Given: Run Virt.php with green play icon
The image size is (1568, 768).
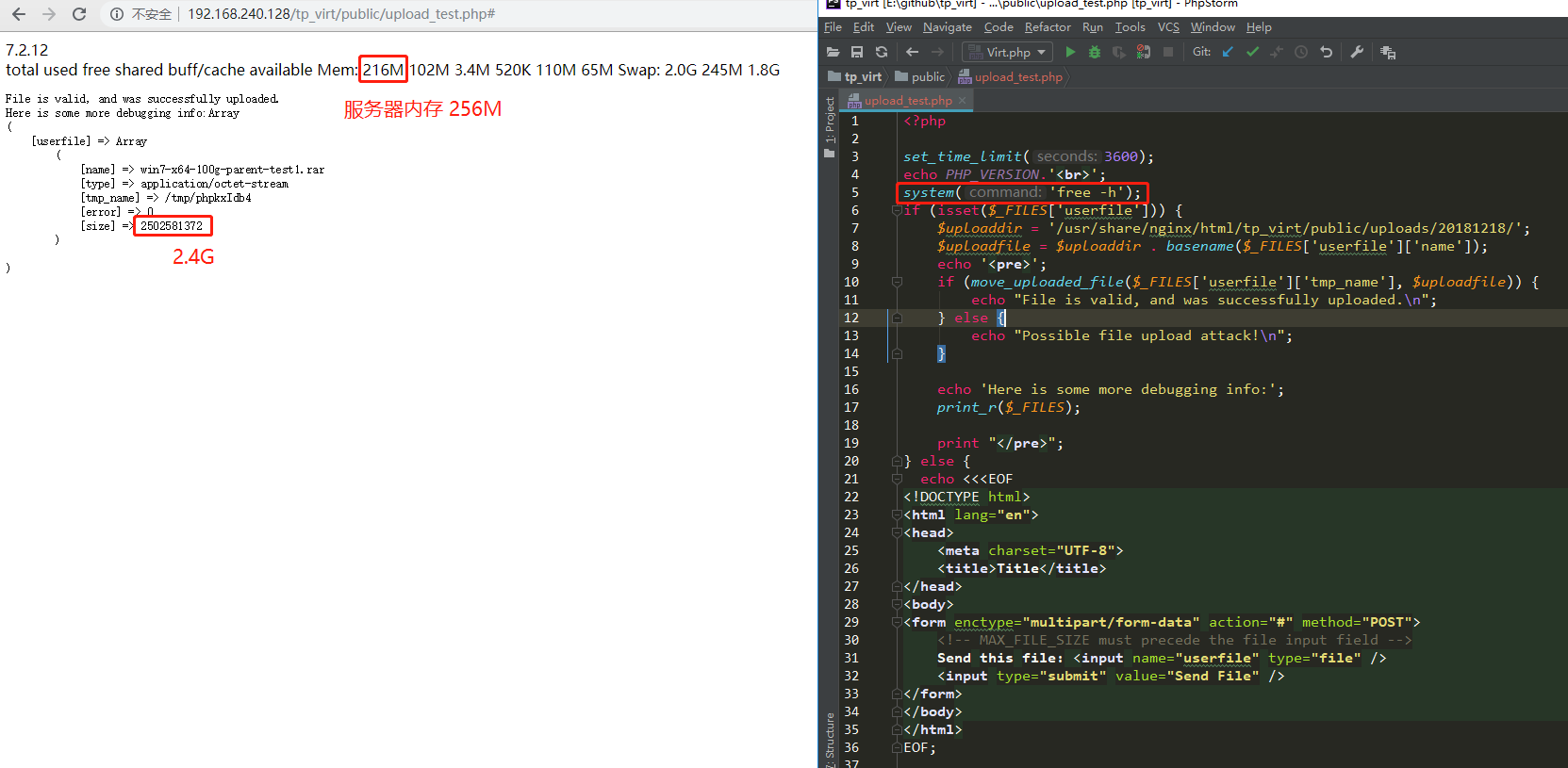Looking at the screenshot, I should pos(1070,53).
